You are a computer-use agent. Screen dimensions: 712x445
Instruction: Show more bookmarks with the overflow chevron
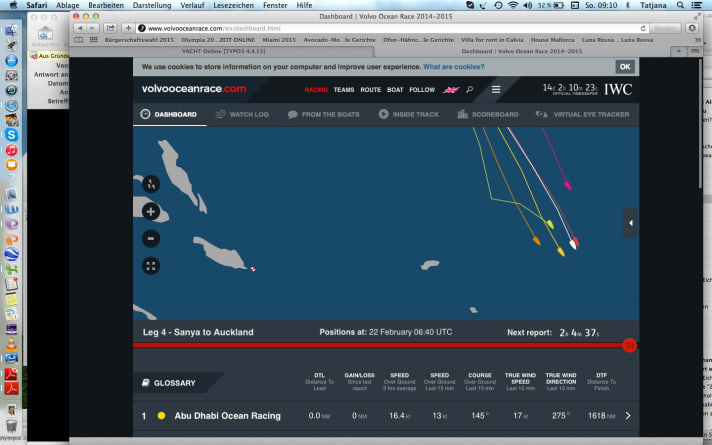point(697,40)
